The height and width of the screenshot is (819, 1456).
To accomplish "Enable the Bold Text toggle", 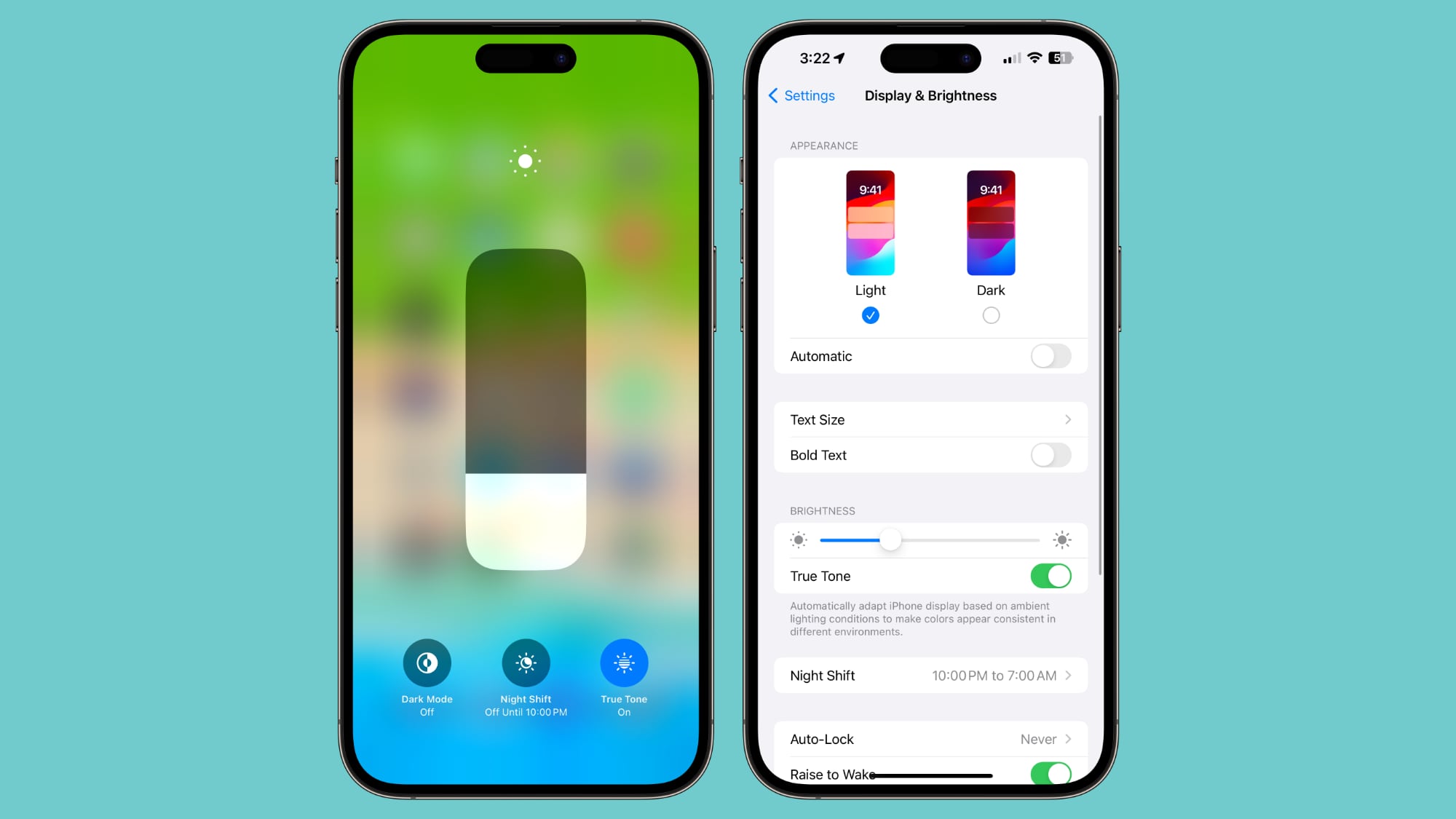I will (1051, 455).
